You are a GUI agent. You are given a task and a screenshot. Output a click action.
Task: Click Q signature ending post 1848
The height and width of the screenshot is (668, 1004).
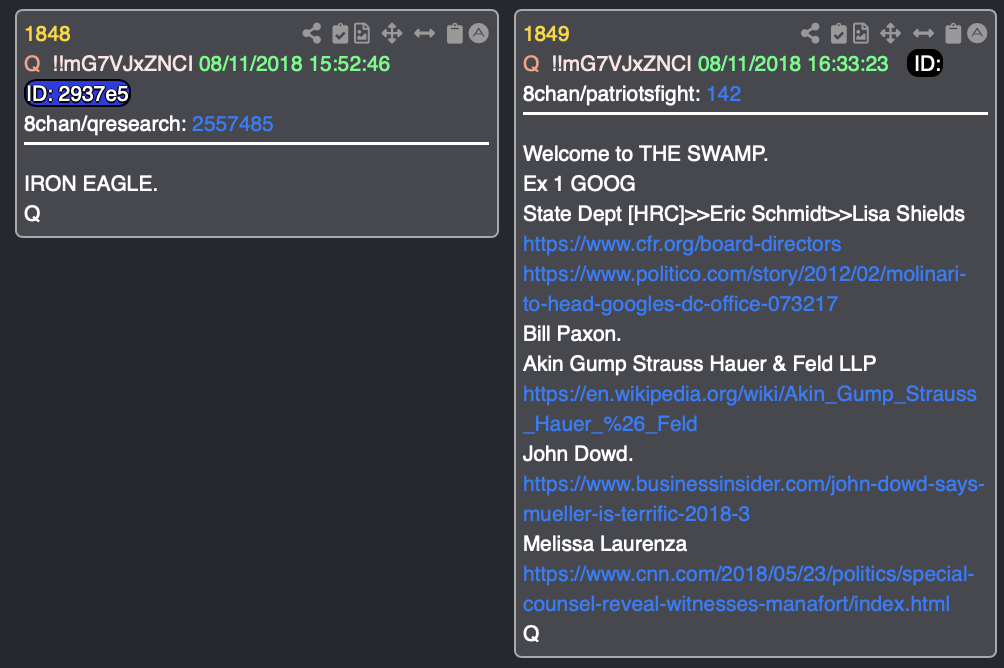(32, 214)
